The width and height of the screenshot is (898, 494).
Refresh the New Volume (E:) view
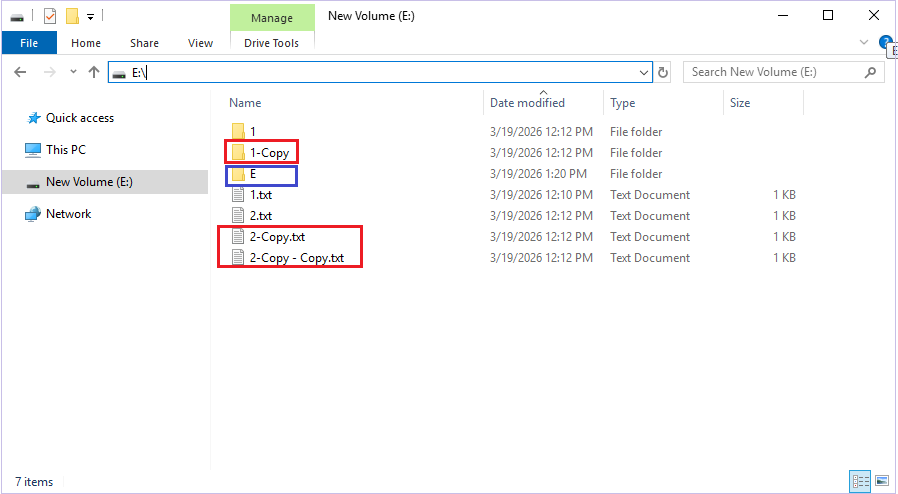click(x=663, y=73)
